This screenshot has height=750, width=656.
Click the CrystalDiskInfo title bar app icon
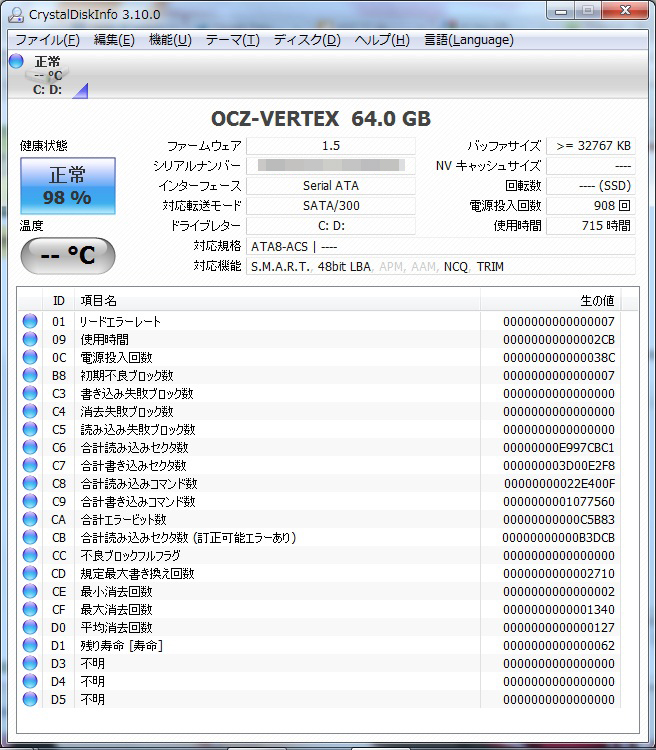16,14
